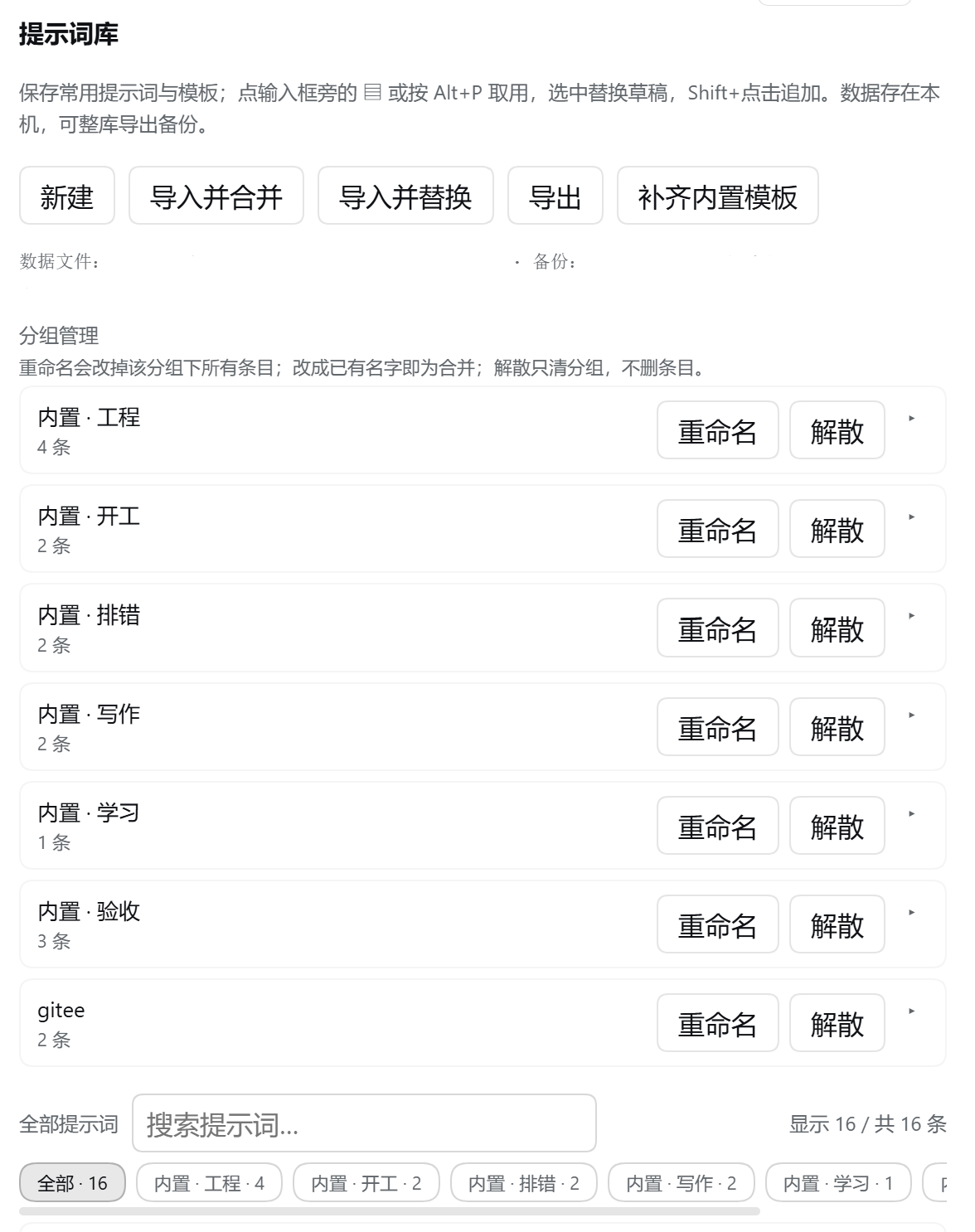Click the horizontal chip scrollbar
This screenshot has width=975, height=1232.
390,1211
